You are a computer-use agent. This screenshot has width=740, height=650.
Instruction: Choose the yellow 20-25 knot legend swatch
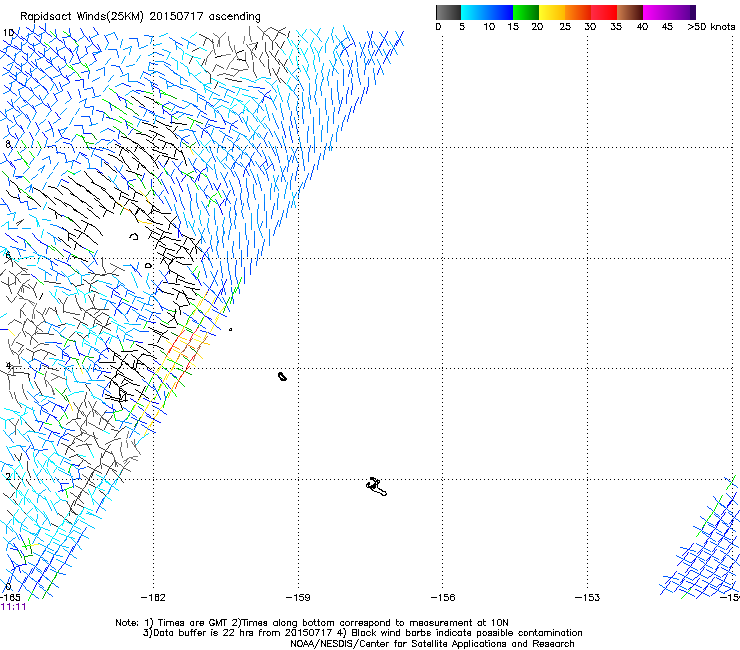[x=552, y=12]
